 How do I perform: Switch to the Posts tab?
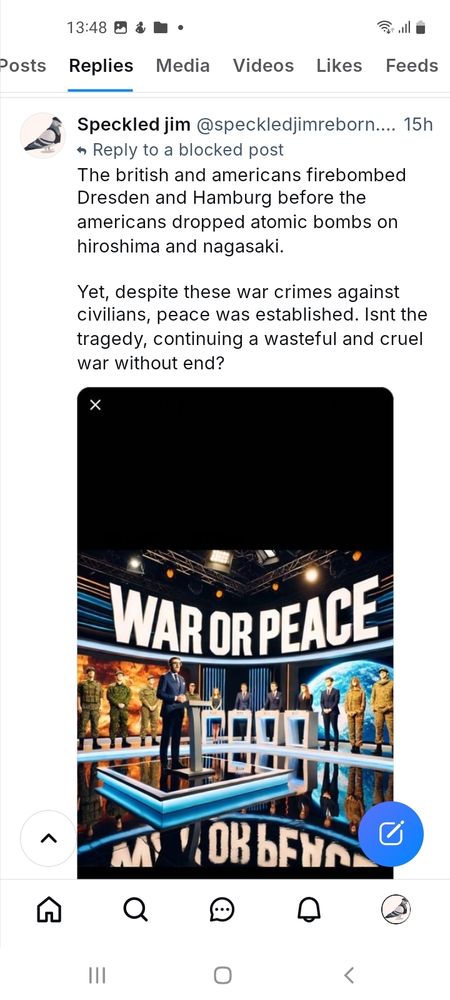pos(21,66)
